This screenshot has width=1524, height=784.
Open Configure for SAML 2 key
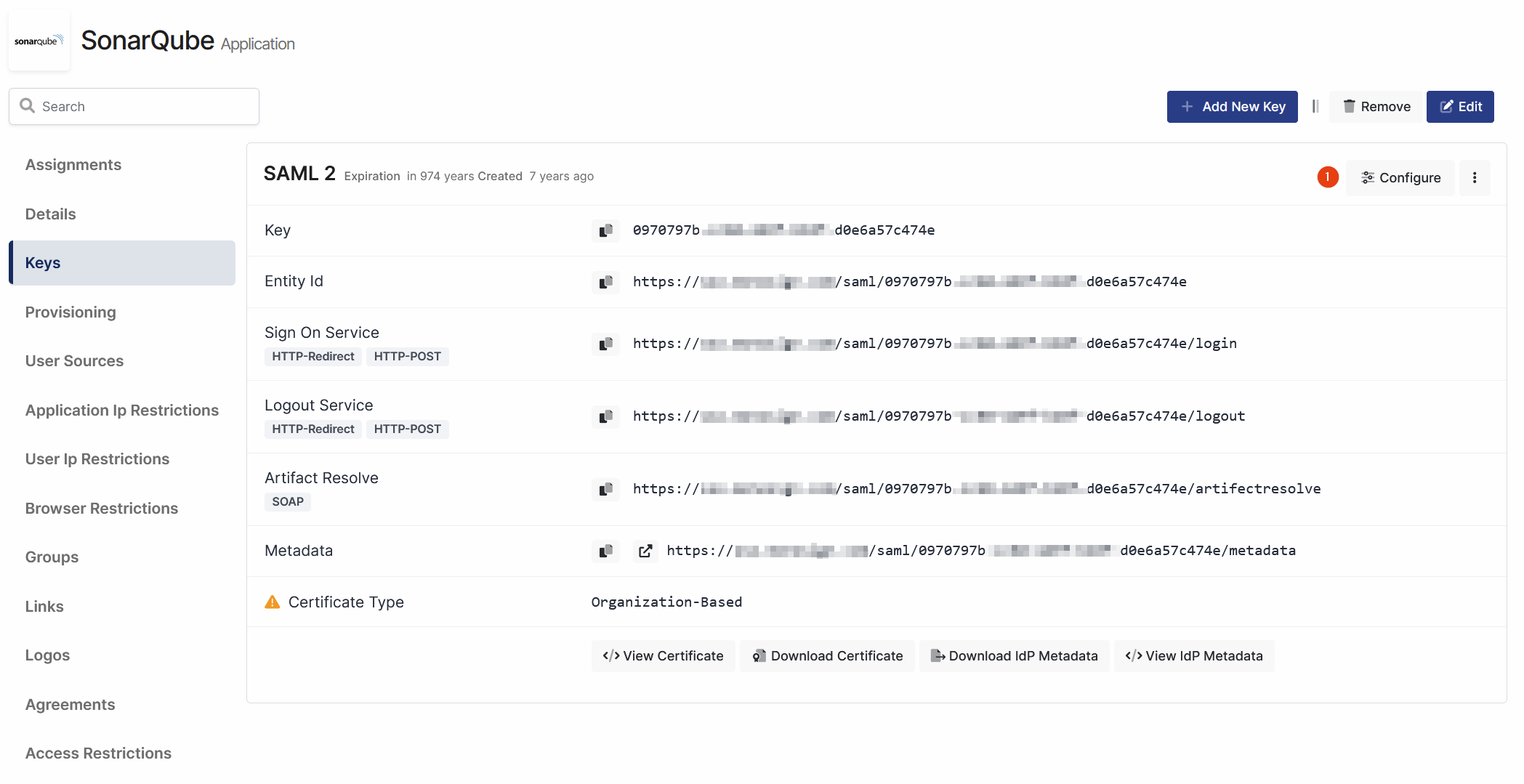tap(1400, 178)
